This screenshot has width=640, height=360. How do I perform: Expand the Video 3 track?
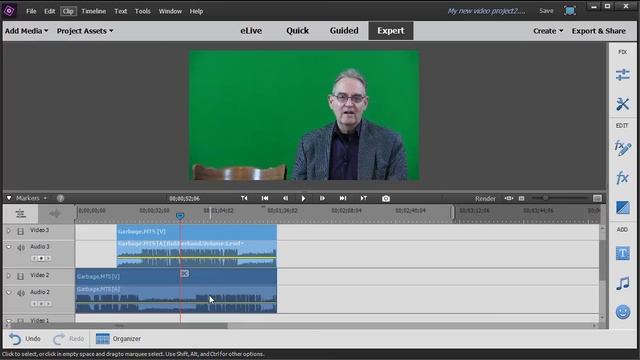click(x=9, y=231)
